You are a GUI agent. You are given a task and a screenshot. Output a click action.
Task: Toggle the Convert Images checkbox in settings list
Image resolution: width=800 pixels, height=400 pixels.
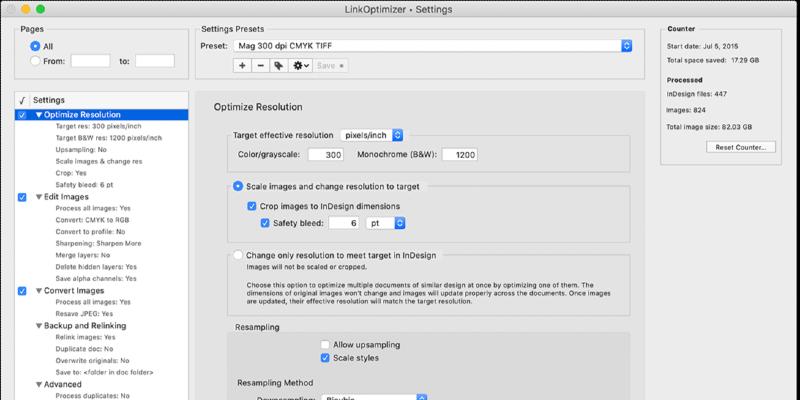[22, 291]
